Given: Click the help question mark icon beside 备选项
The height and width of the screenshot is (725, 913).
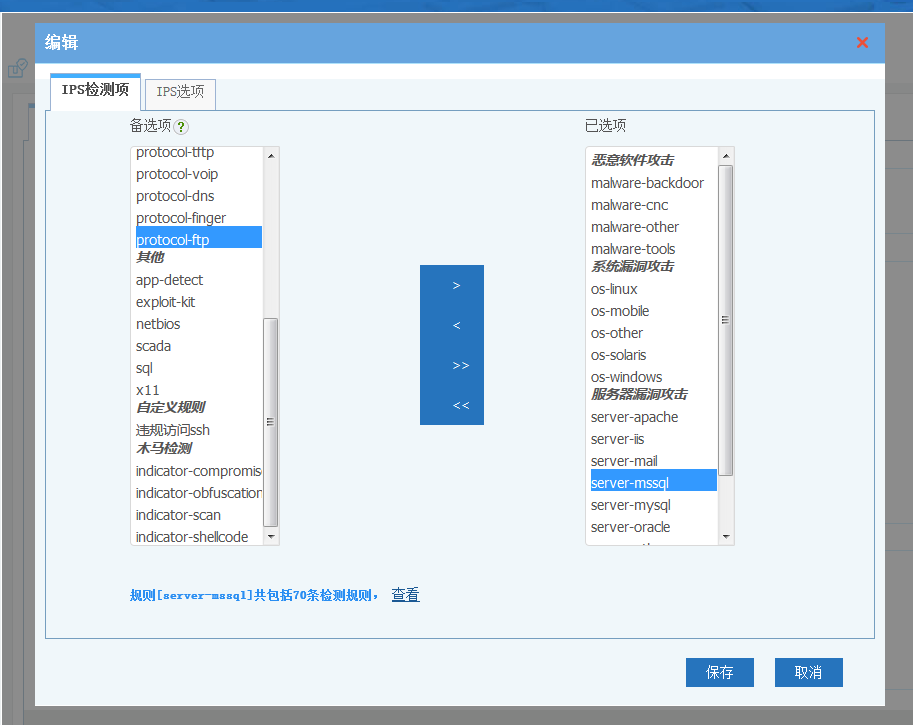Looking at the screenshot, I should click(181, 126).
